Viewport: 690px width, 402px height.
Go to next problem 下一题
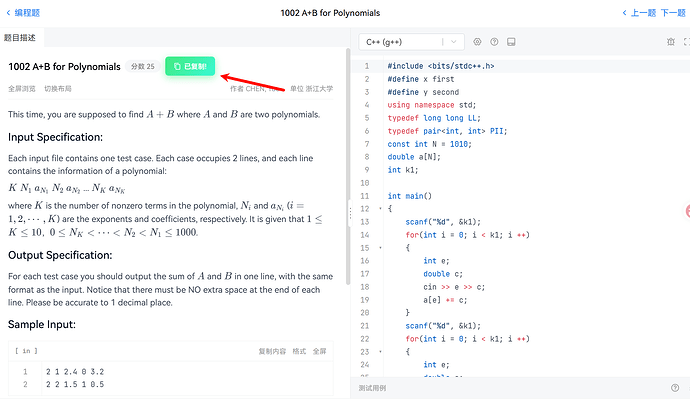coord(673,13)
